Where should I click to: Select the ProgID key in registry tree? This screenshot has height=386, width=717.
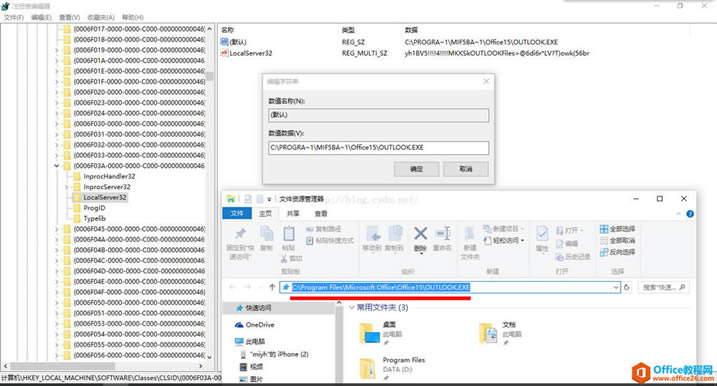(94, 208)
